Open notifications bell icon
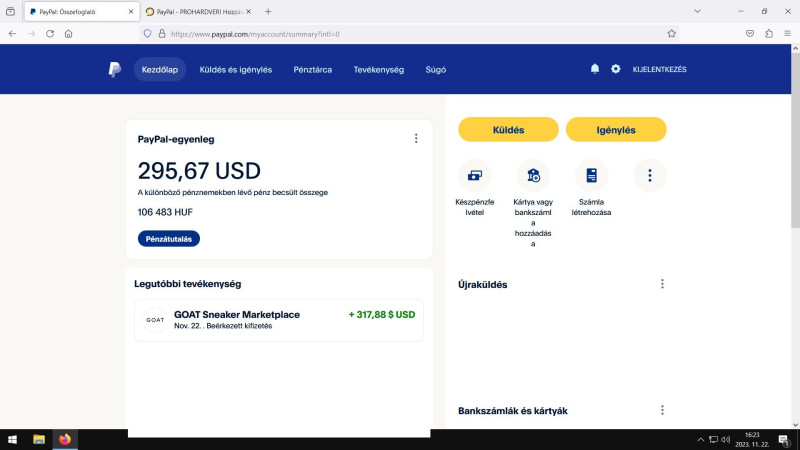 [595, 69]
